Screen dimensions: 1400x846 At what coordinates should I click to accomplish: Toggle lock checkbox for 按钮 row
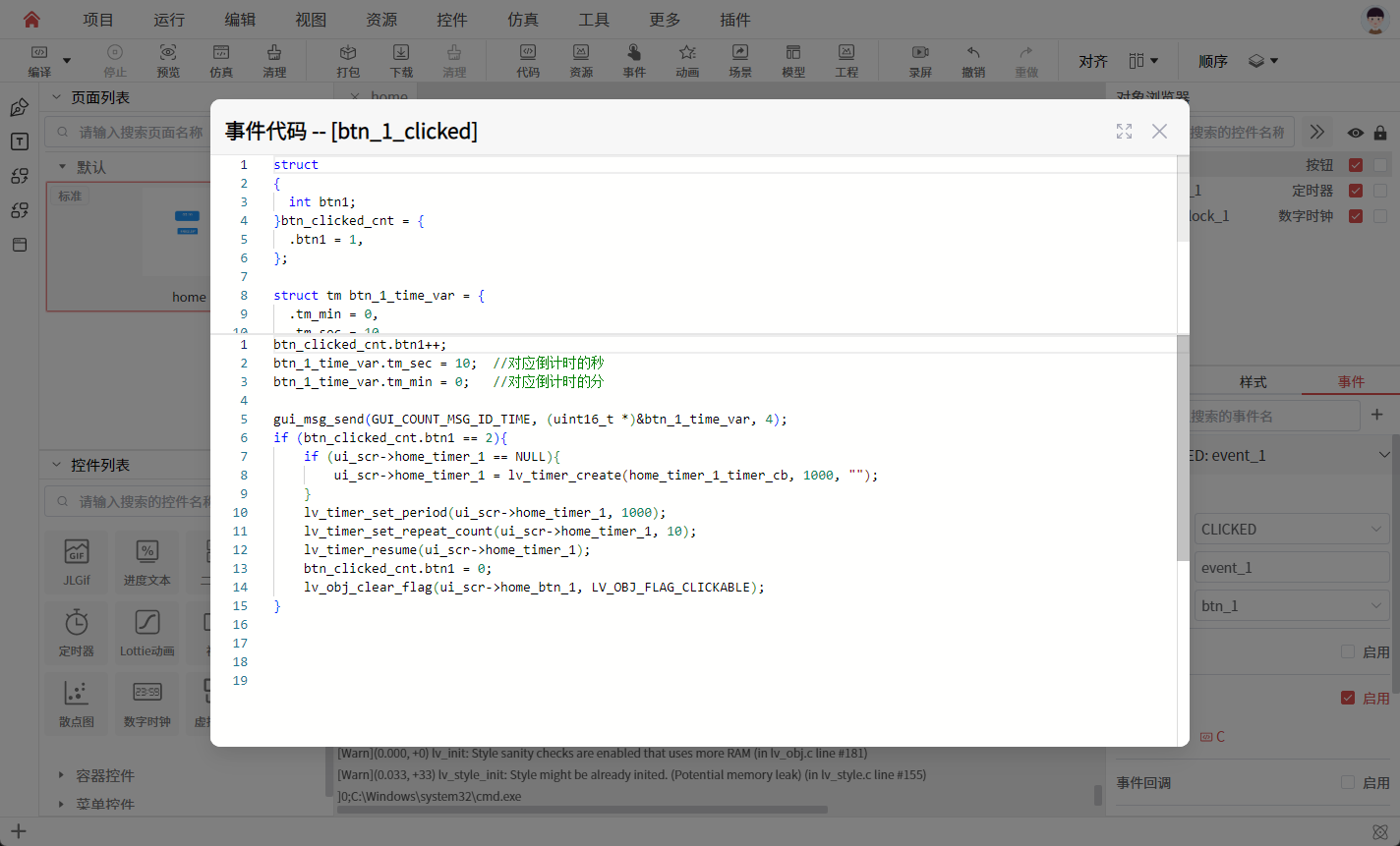click(x=1380, y=165)
